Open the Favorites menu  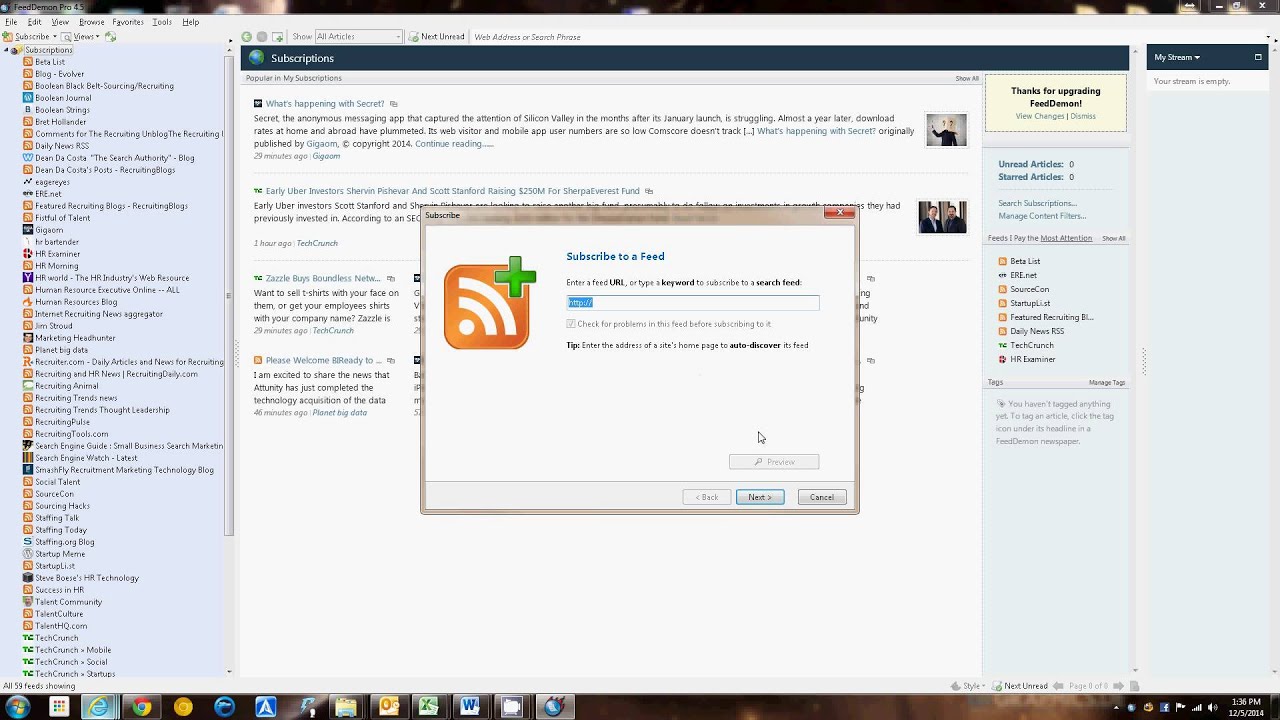128,22
